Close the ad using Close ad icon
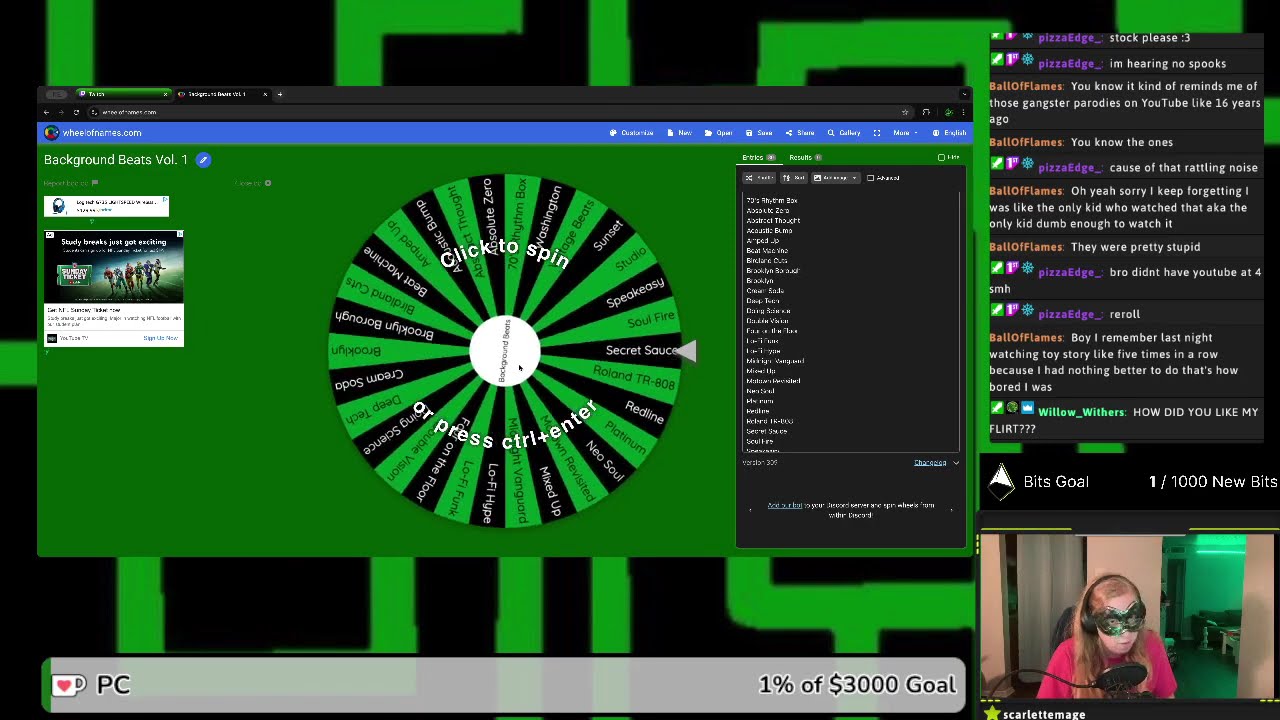This screenshot has width=1280, height=720. click(267, 183)
